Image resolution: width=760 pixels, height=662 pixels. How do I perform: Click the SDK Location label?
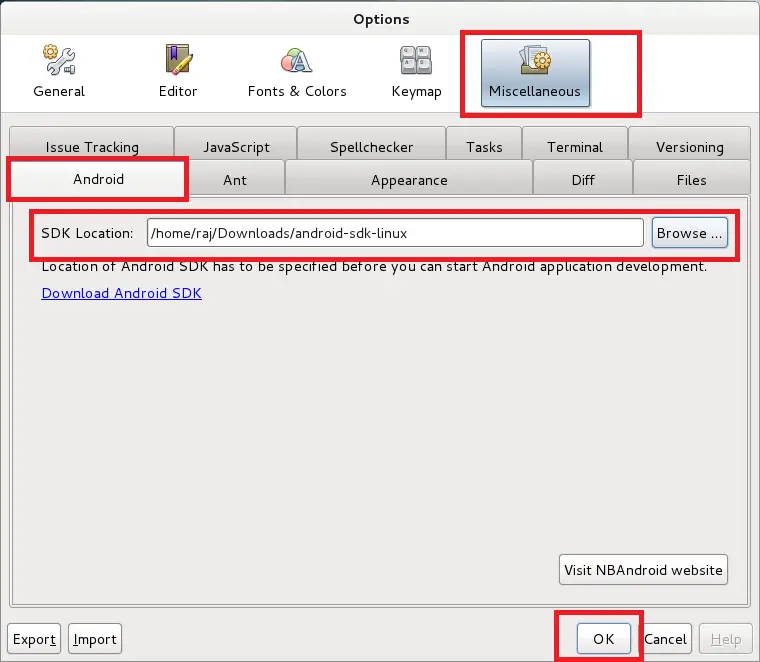coord(87,233)
